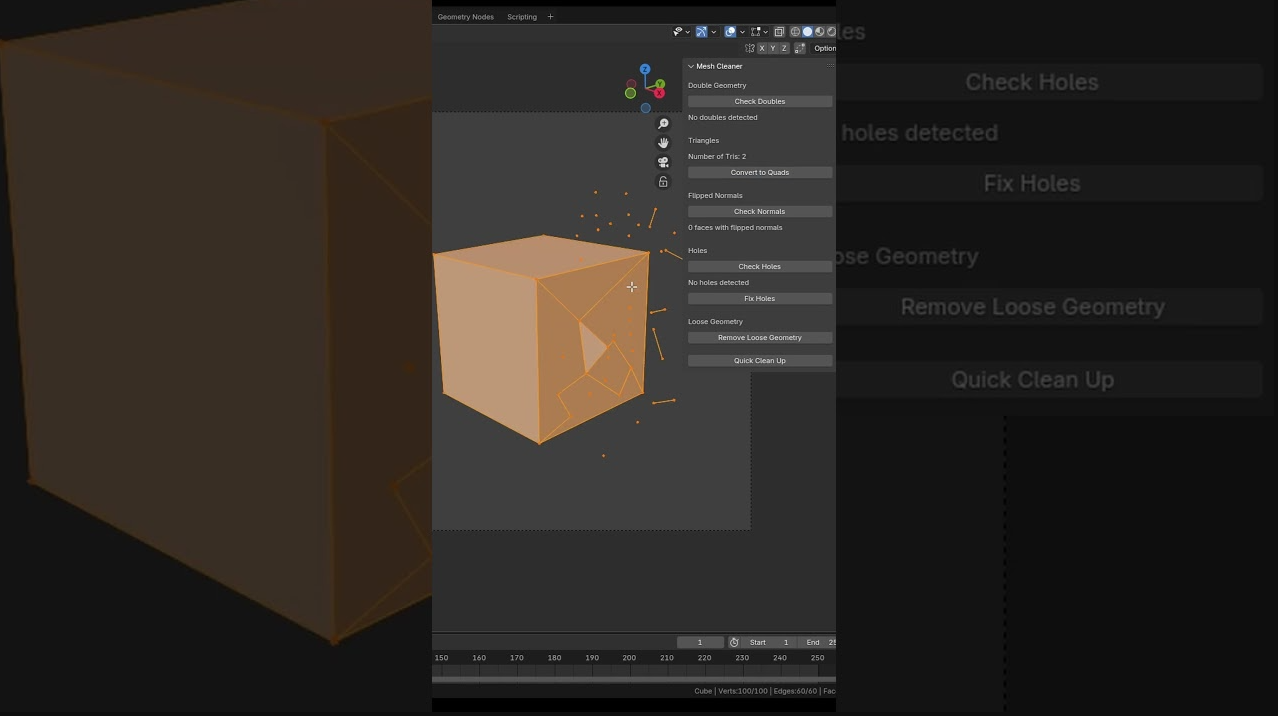Click the mesh mirror symmetry icon
This screenshot has width=1278, height=716.
click(x=750, y=48)
